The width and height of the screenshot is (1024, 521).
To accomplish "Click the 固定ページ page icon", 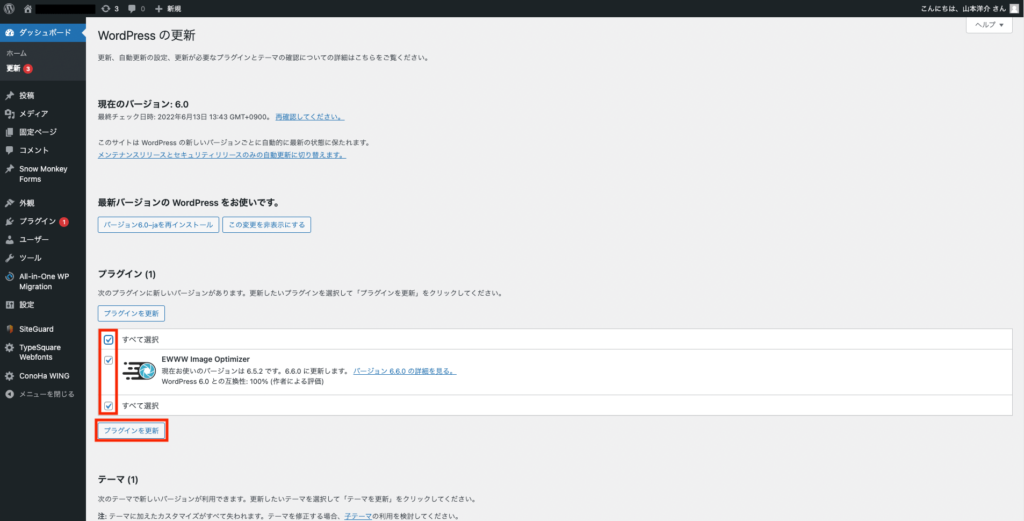I will (9, 132).
